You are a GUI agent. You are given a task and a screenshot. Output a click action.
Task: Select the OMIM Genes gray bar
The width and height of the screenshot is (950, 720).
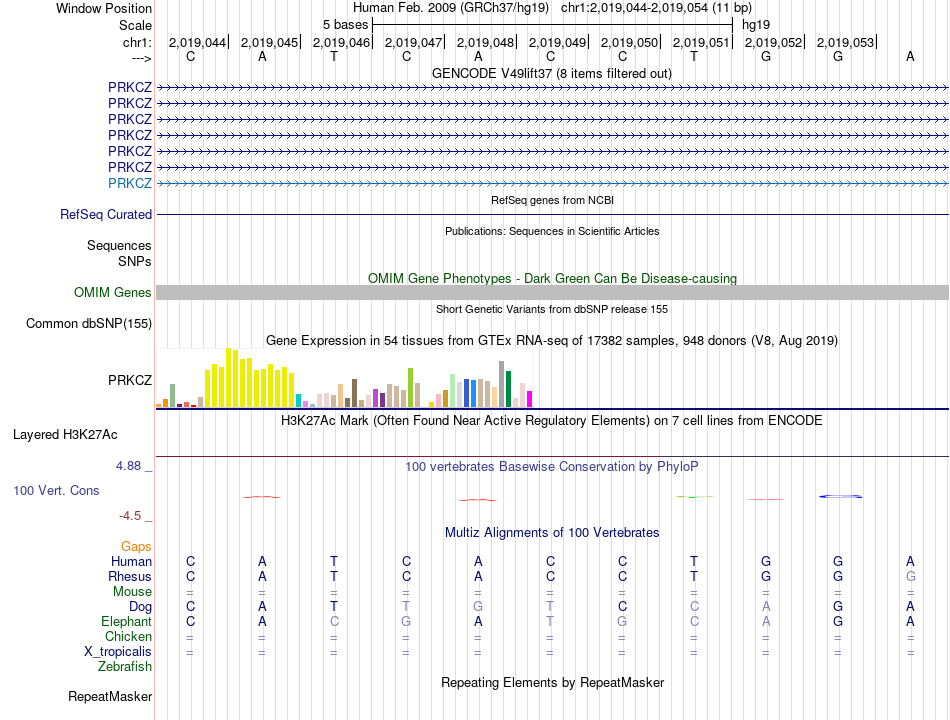click(552, 293)
